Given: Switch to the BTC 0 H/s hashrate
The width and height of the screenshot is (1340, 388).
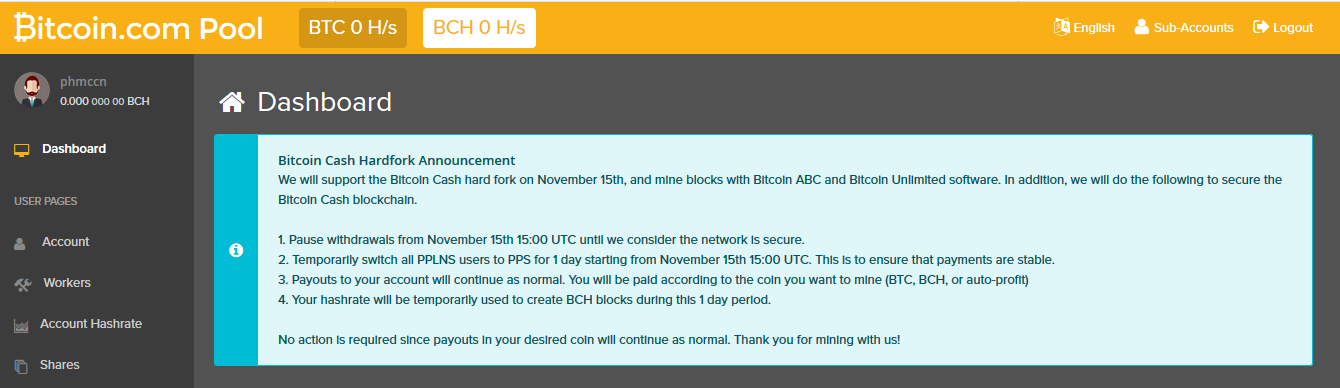Looking at the screenshot, I should [353, 28].
